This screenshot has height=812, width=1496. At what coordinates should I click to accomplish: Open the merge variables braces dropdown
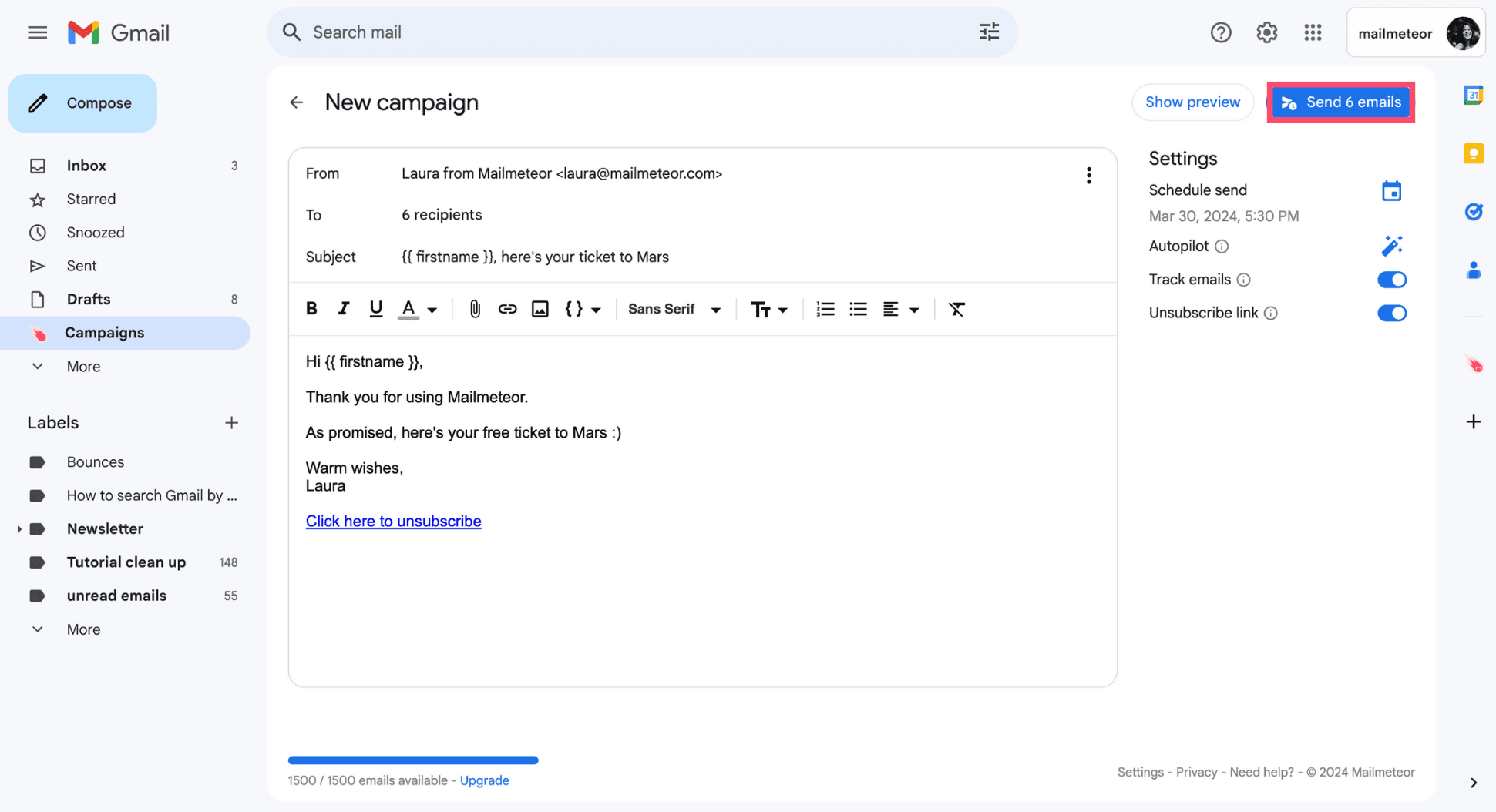pyautogui.click(x=583, y=309)
